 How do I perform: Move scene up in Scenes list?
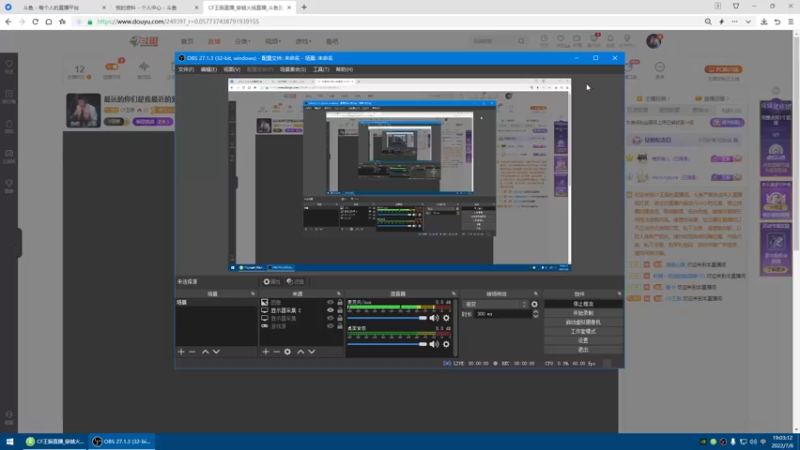coord(205,352)
